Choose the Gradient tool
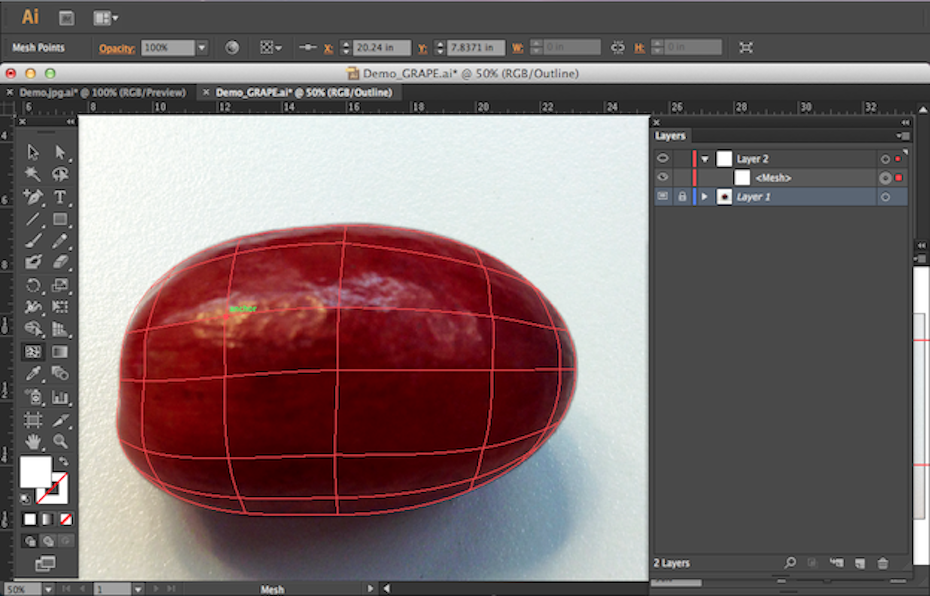 60,352
